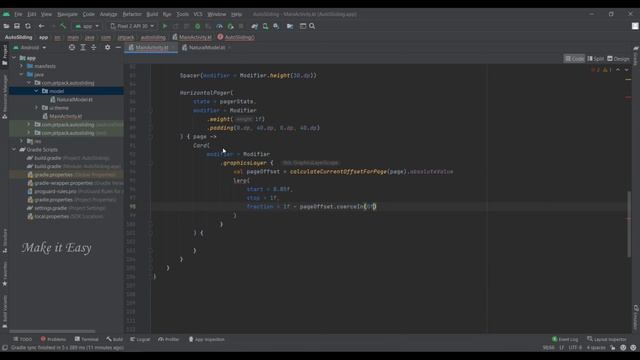Hide the Project panel with minus icon
The height and width of the screenshot is (360, 640).
(118, 47)
